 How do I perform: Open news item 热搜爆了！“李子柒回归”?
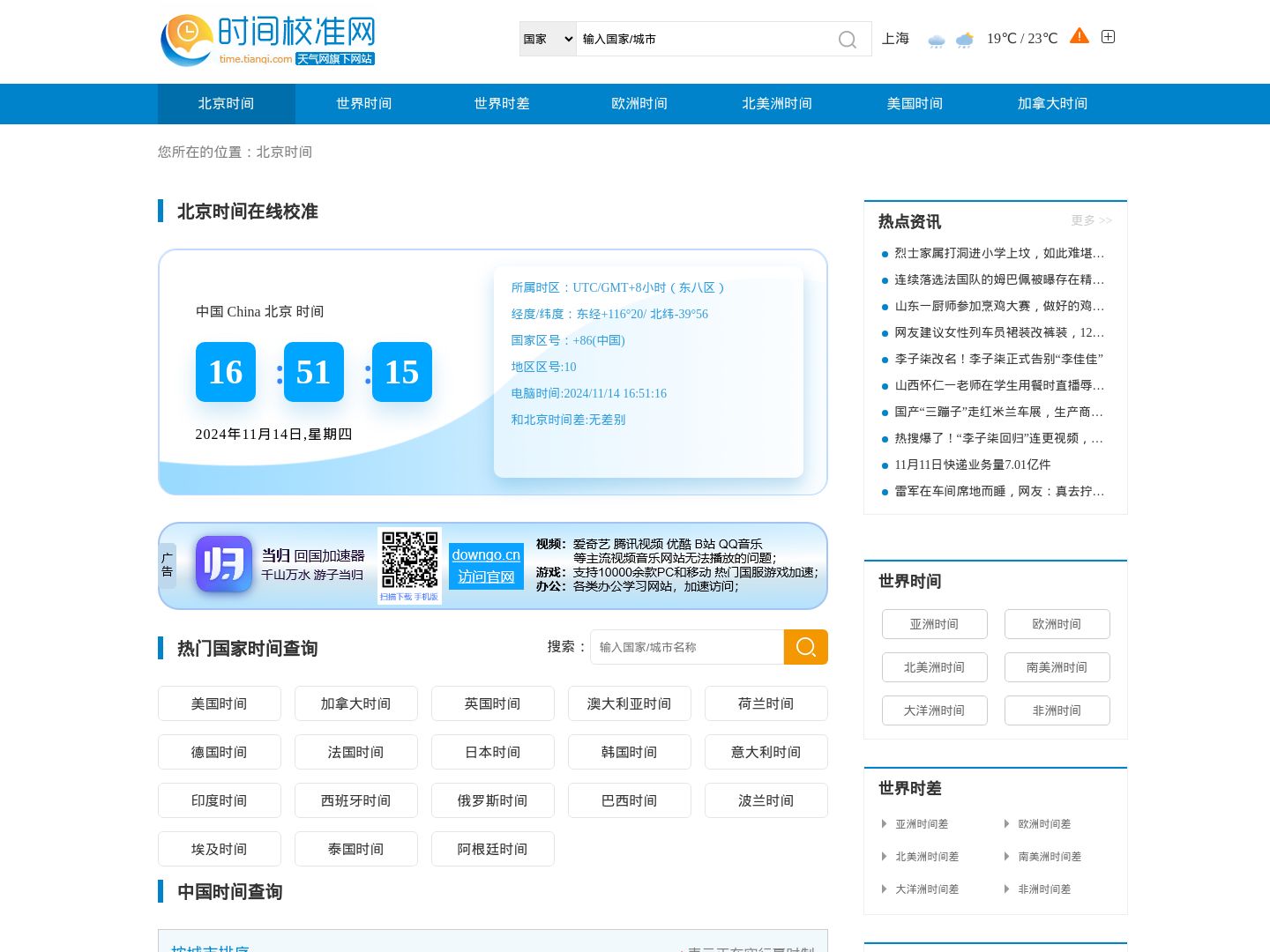pos(999,438)
